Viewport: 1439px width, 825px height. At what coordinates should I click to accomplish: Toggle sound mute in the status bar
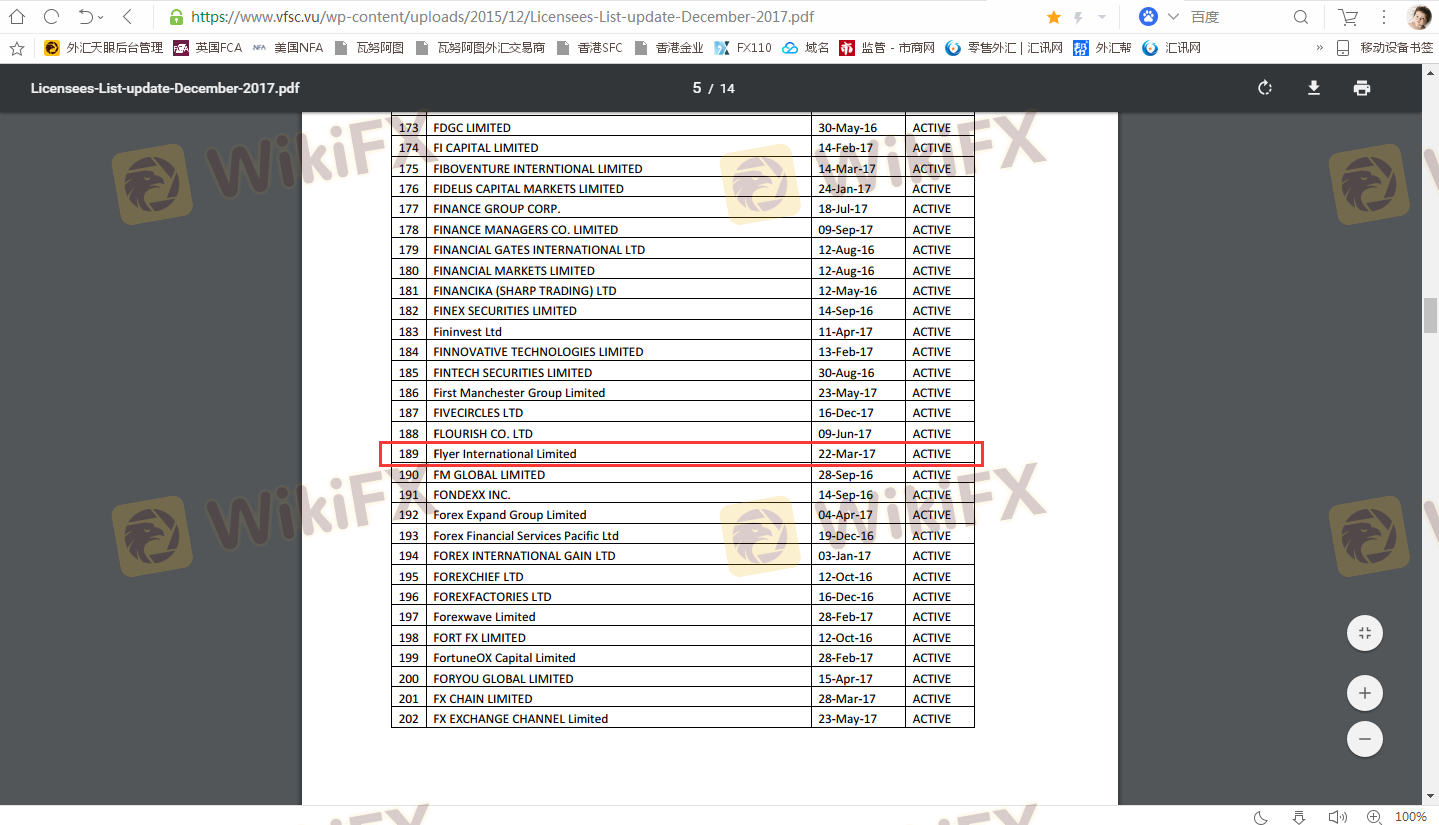click(x=1336, y=816)
